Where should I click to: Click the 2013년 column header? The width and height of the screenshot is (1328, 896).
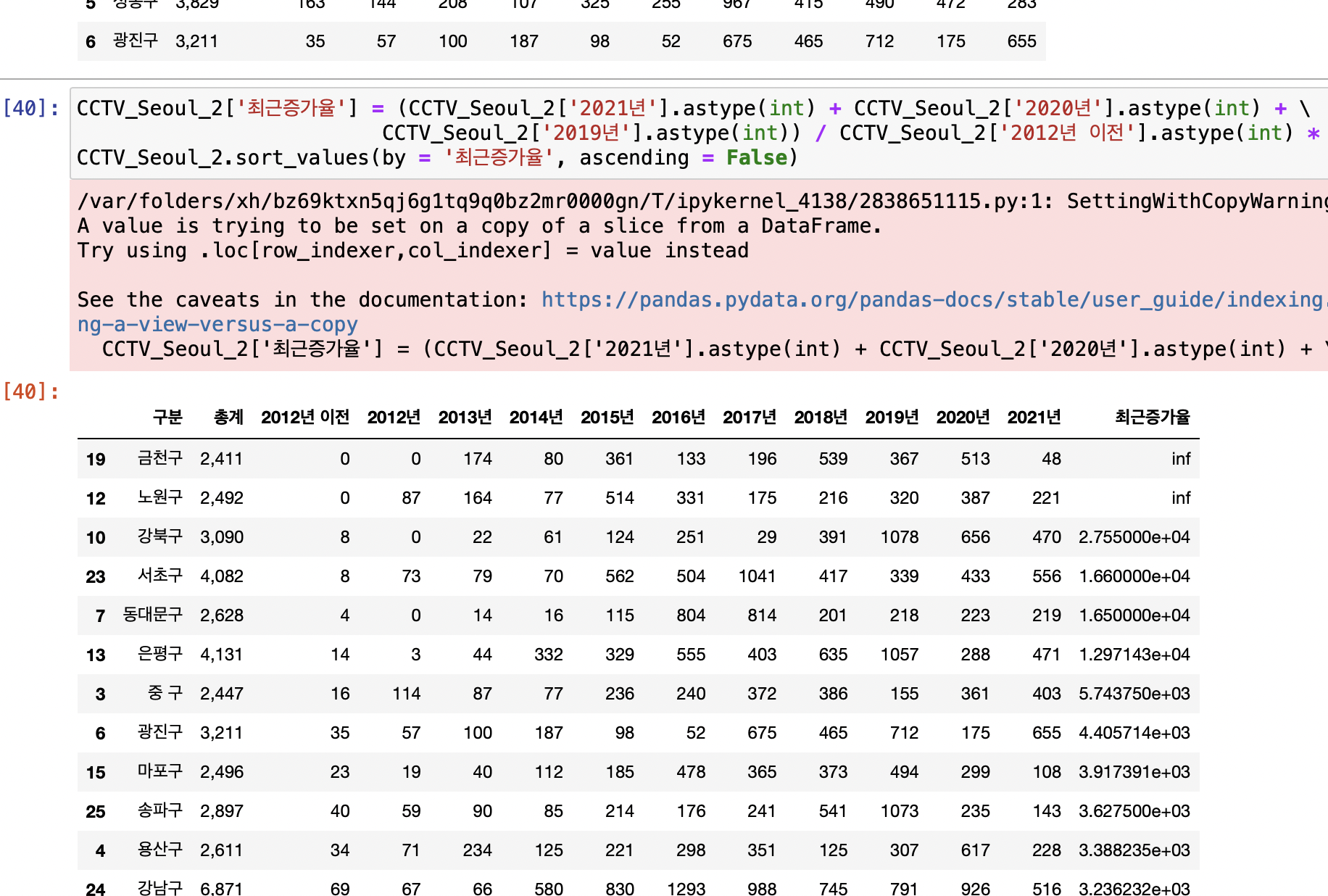[465, 417]
